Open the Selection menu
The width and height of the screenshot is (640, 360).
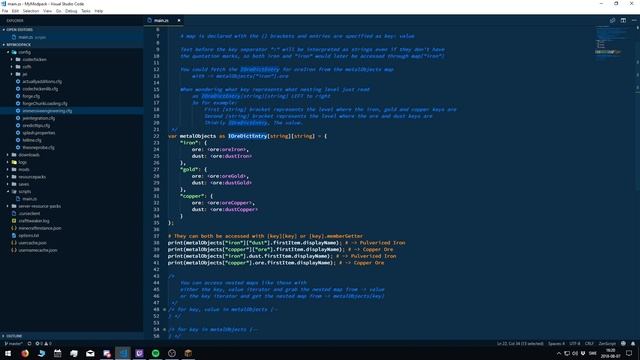tap(31, 11)
